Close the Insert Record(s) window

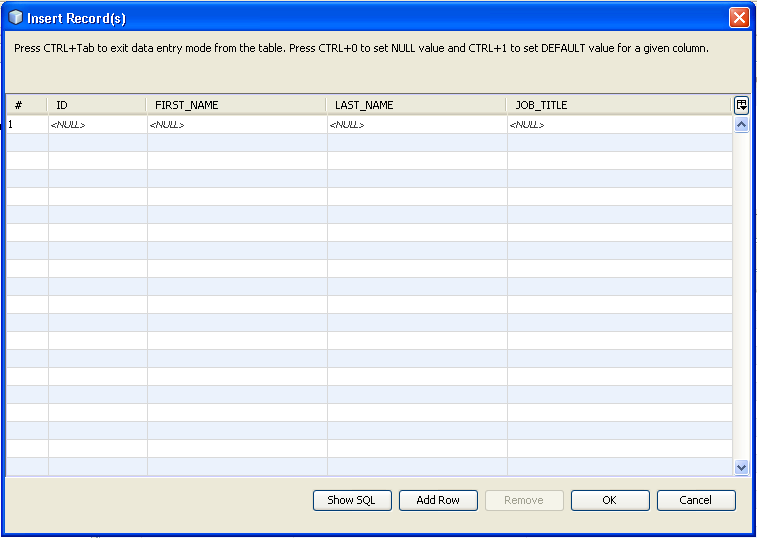(739, 18)
